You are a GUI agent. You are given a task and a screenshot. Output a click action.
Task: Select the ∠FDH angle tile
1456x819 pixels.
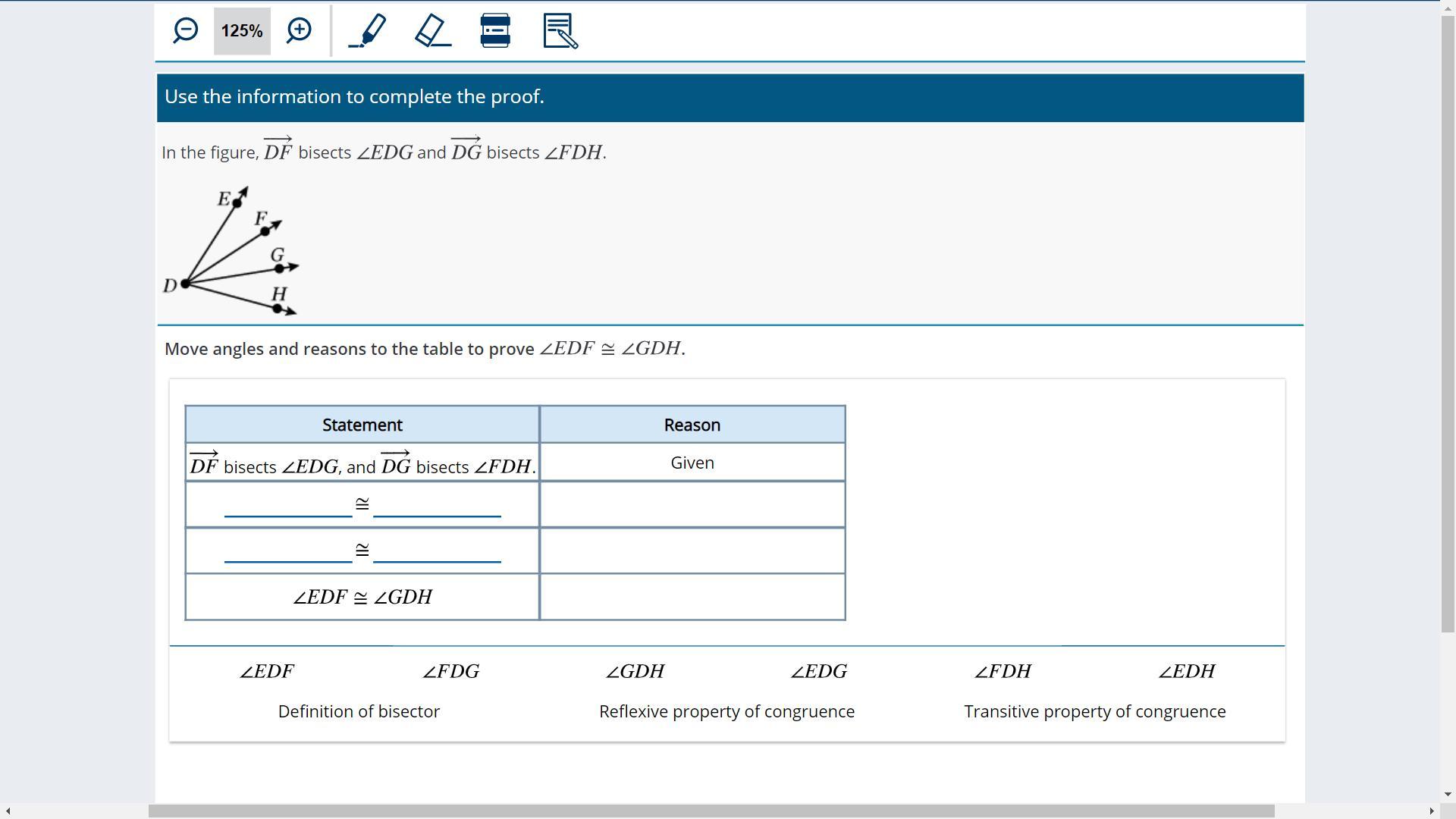point(1003,672)
